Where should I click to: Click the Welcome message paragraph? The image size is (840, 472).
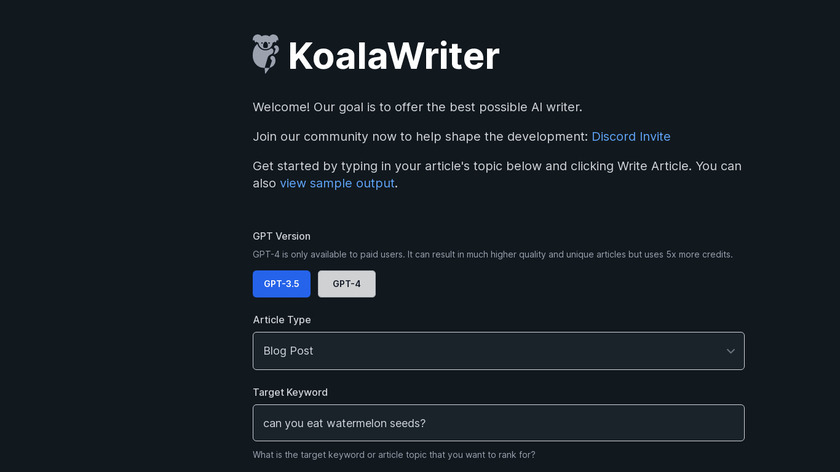pos(417,107)
